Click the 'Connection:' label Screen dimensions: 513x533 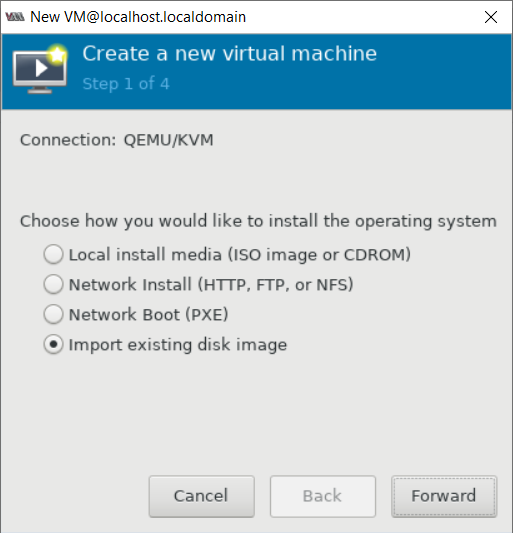(x=68, y=140)
